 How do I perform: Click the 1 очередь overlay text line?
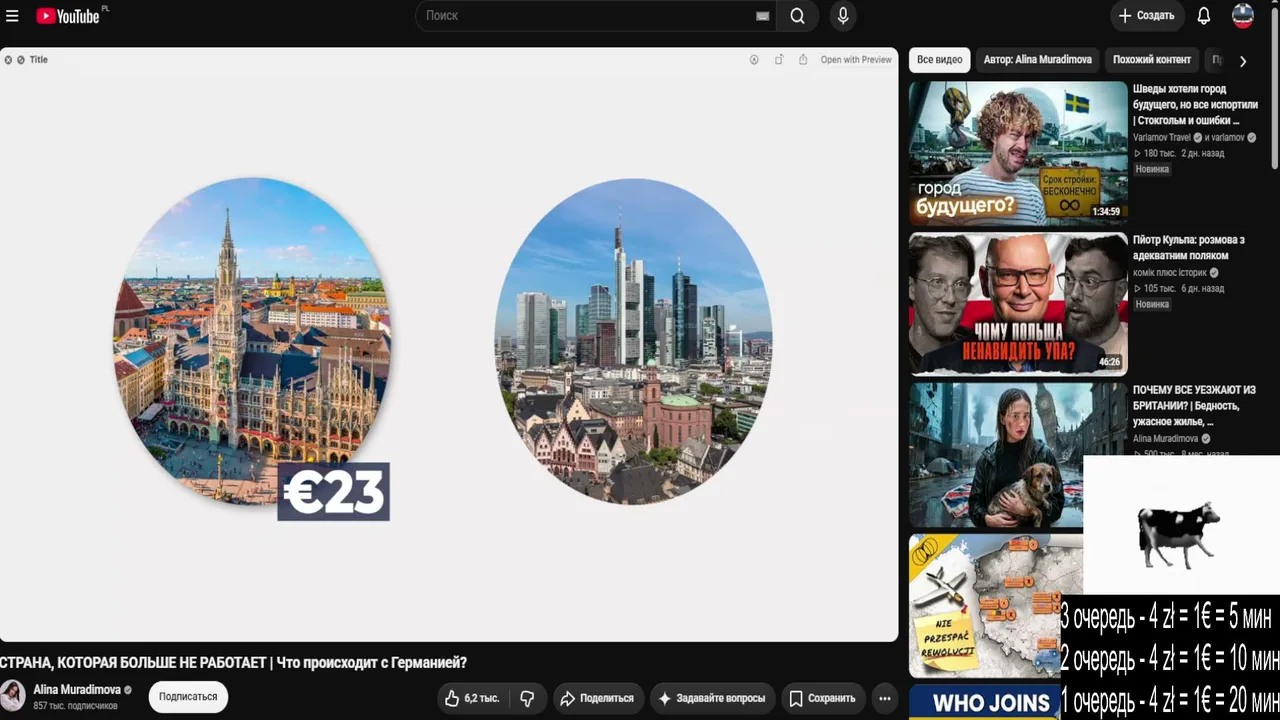1170,700
